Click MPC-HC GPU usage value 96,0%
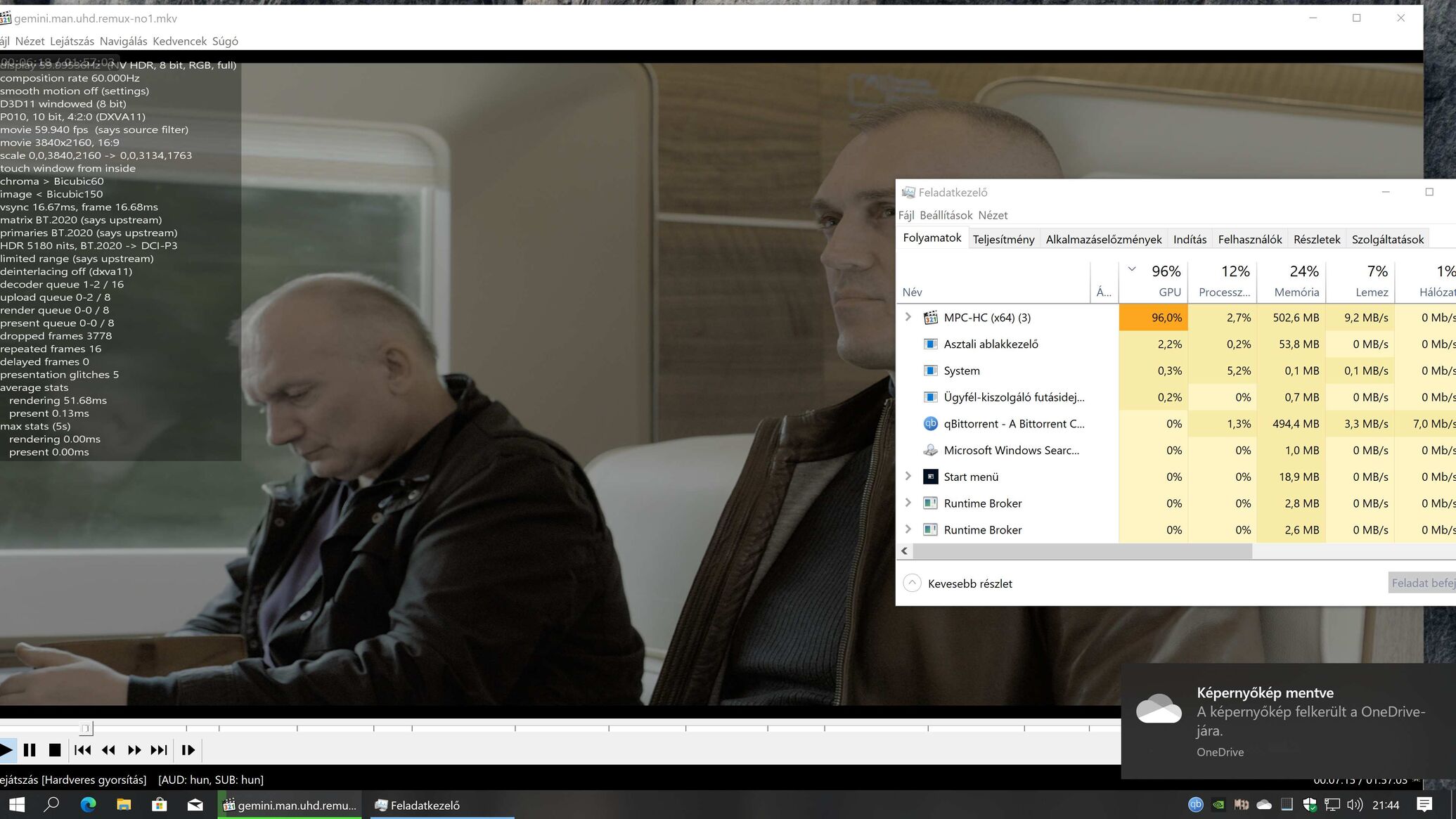This screenshot has width=1456, height=819. pyautogui.click(x=1153, y=318)
